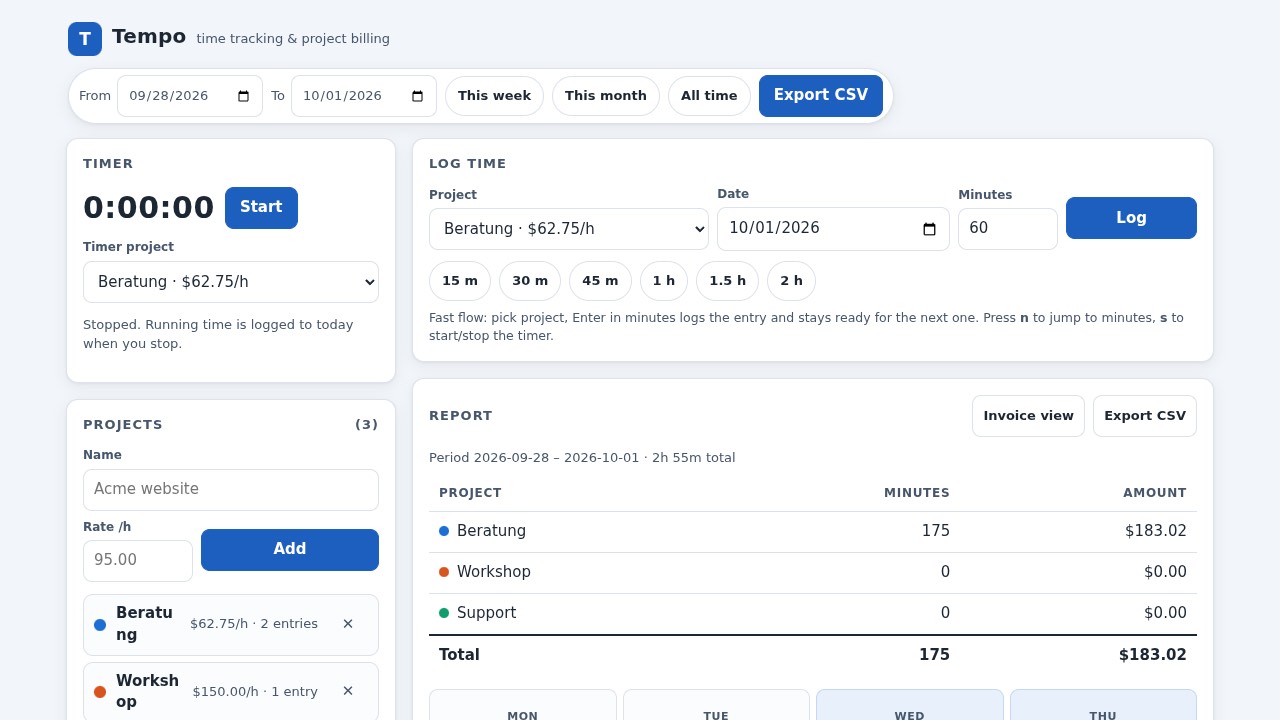Add the new project
The image size is (1280, 720).
290,550
